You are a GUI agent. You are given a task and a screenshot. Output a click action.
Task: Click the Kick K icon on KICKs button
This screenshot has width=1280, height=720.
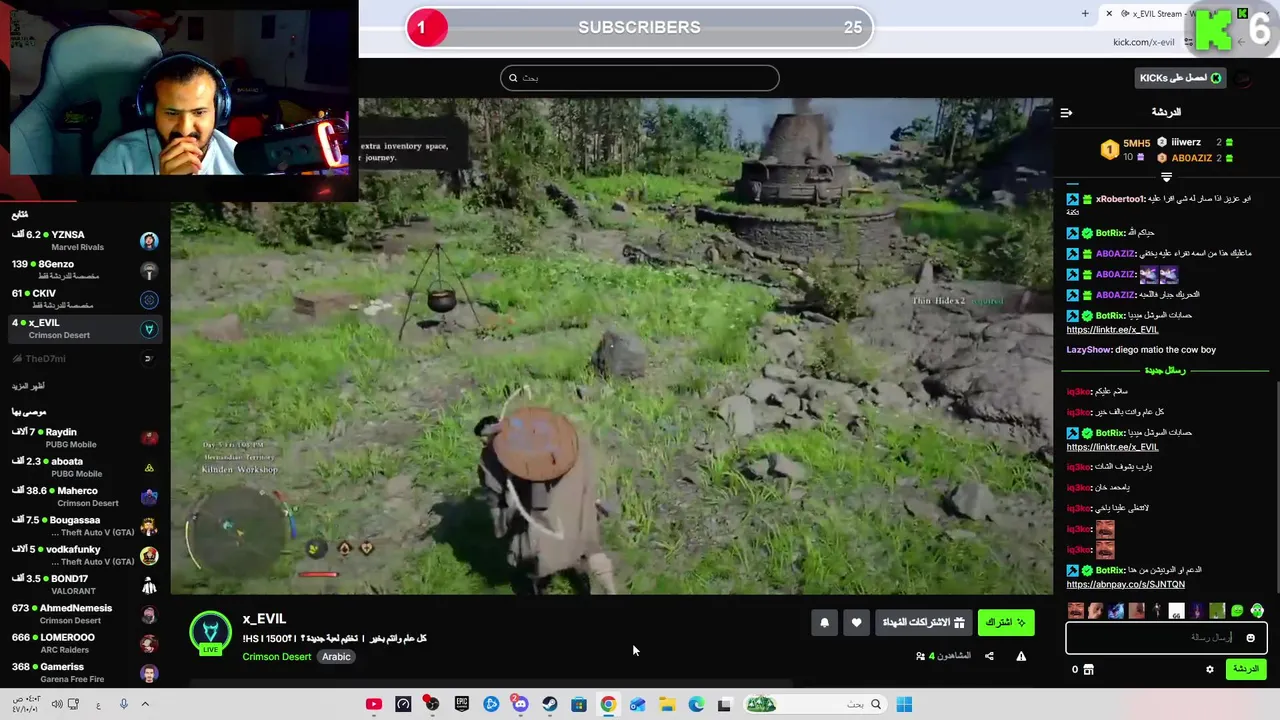coord(1216,78)
